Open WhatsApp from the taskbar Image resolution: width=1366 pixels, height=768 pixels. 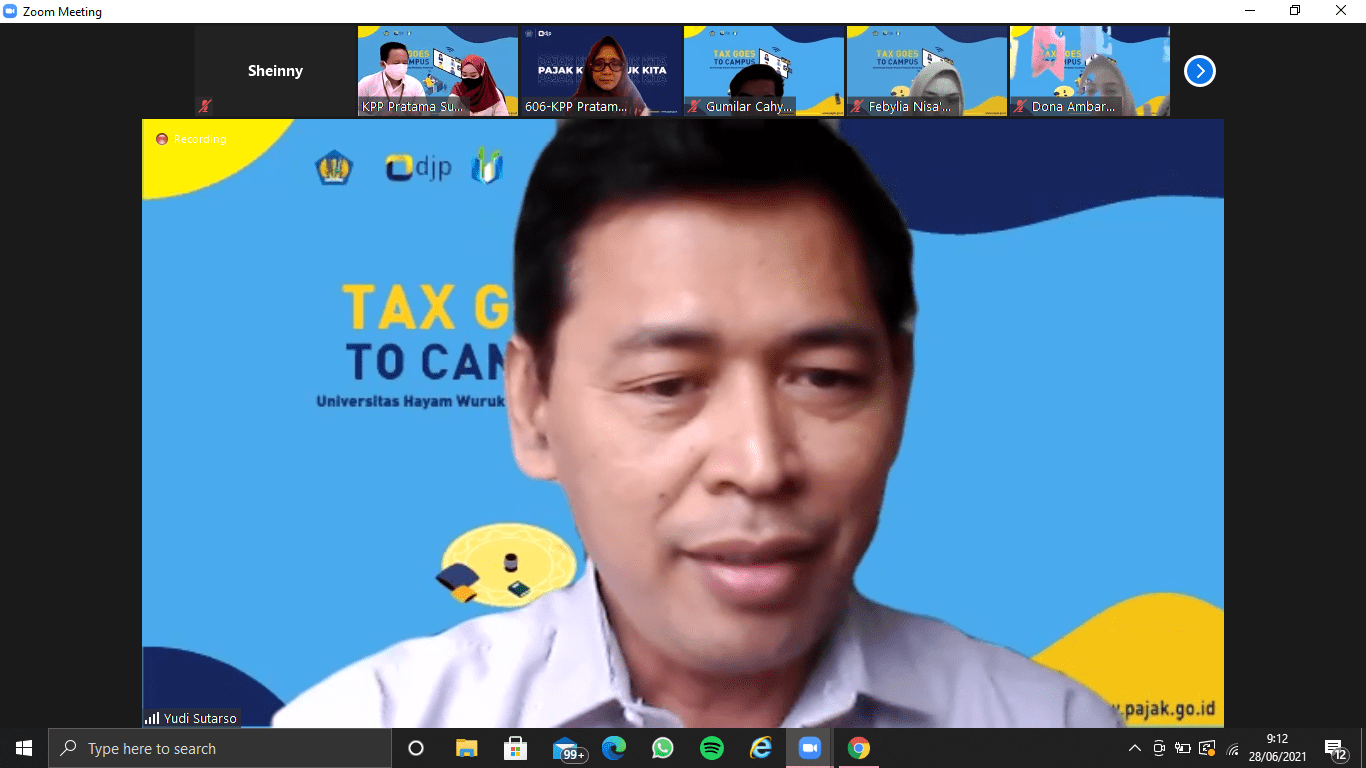click(x=662, y=748)
